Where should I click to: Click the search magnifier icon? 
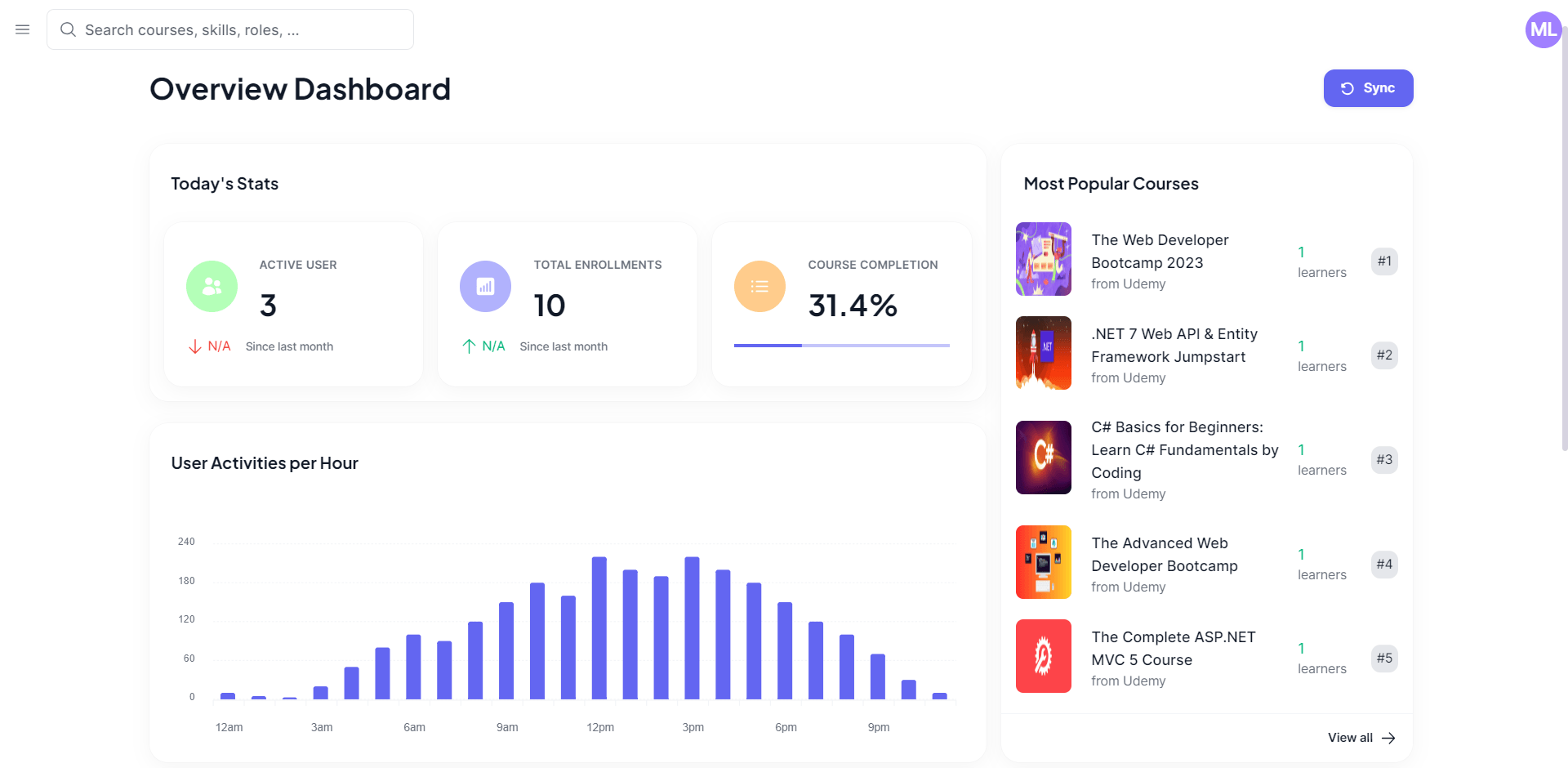[69, 29]
